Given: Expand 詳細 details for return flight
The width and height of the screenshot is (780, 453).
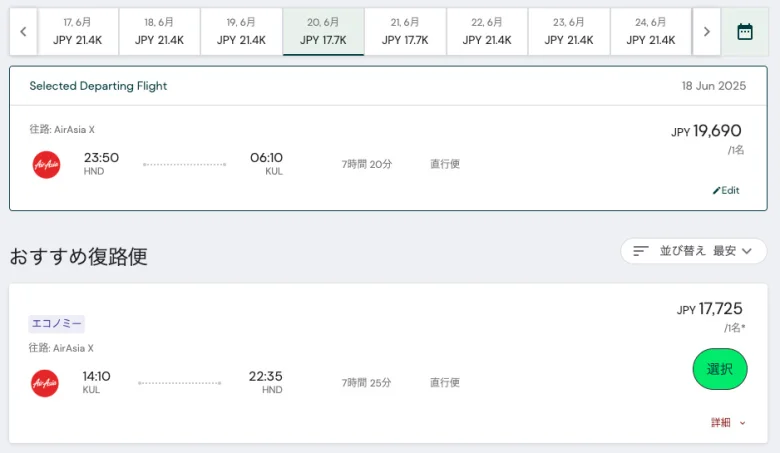Looking at the screenshot, I should point(728,423).
